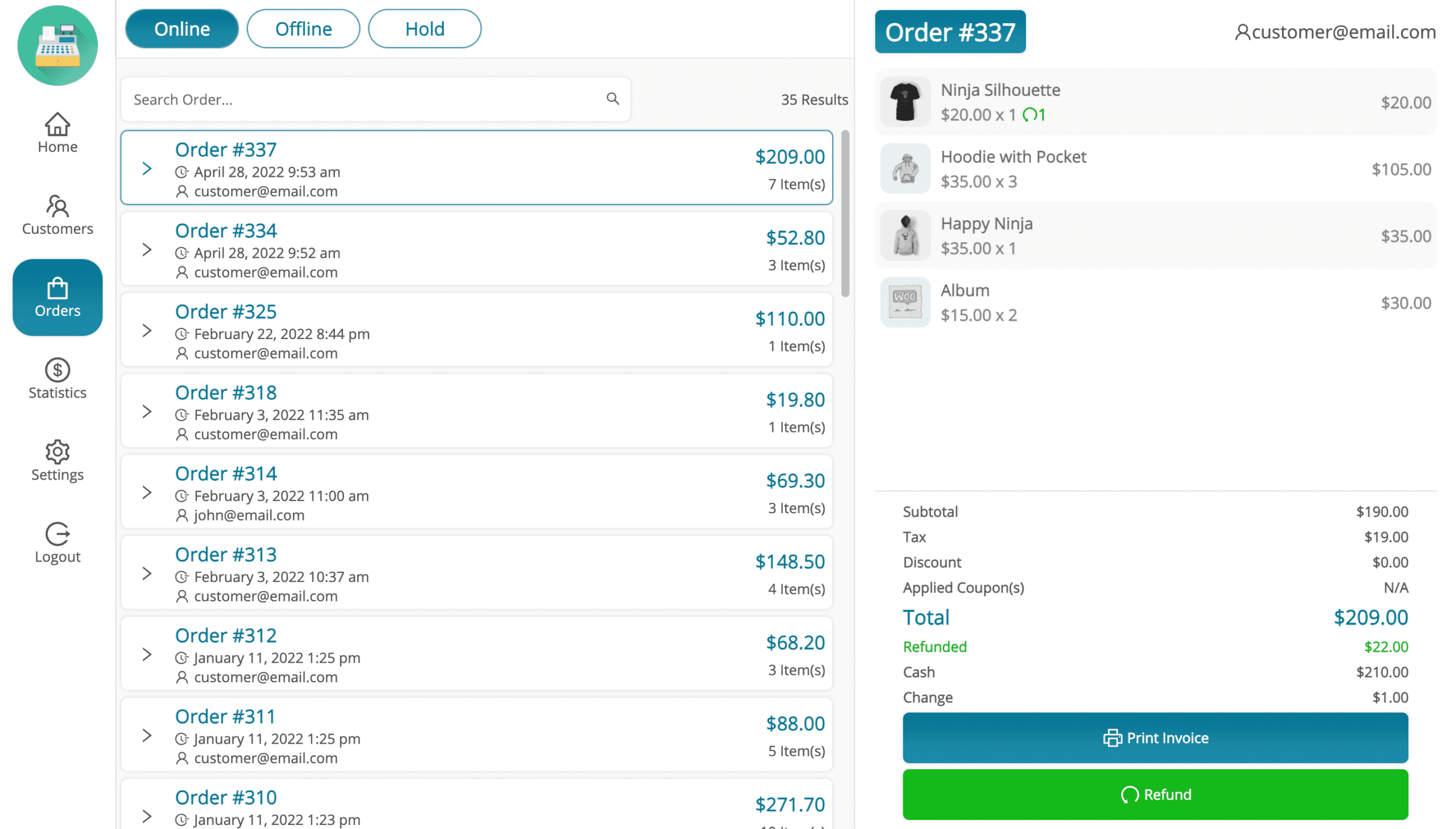The width and height of the screenshot is (1456, 829).
Task: Expand Order #312 details
Action: point(147,654)
